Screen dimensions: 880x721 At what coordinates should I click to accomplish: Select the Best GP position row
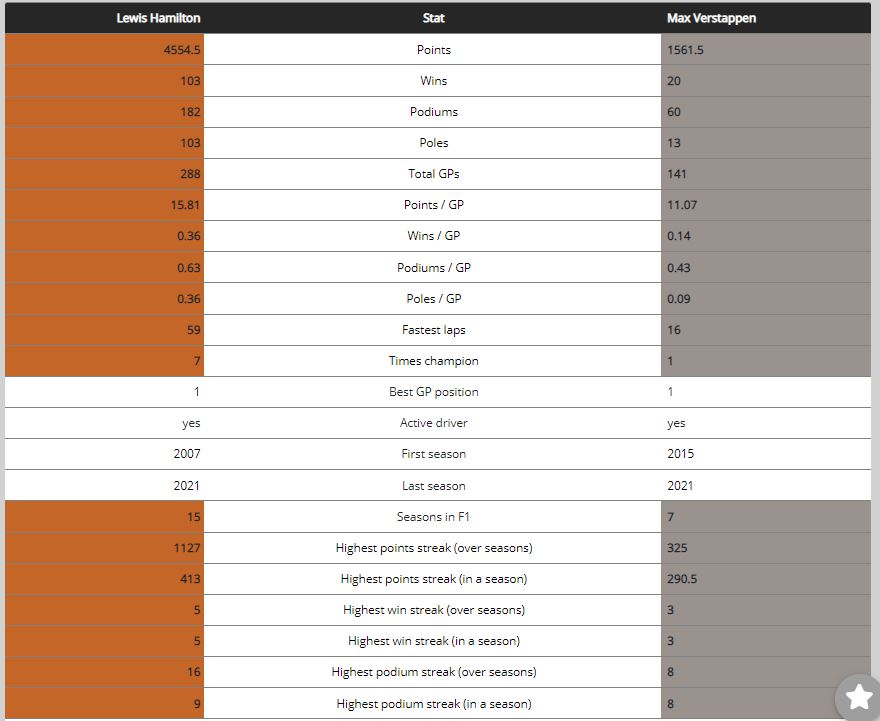coord(438,392)
